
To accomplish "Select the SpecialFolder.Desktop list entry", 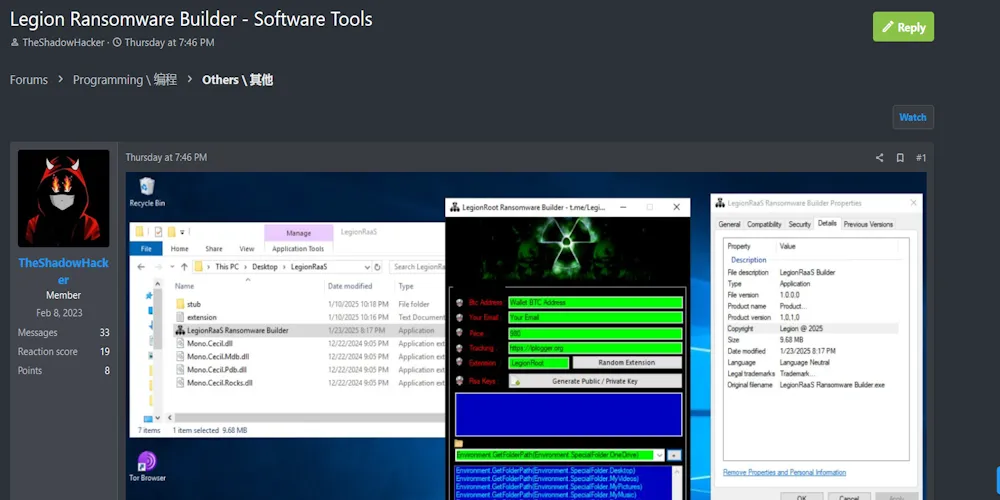I will [545, 471].
